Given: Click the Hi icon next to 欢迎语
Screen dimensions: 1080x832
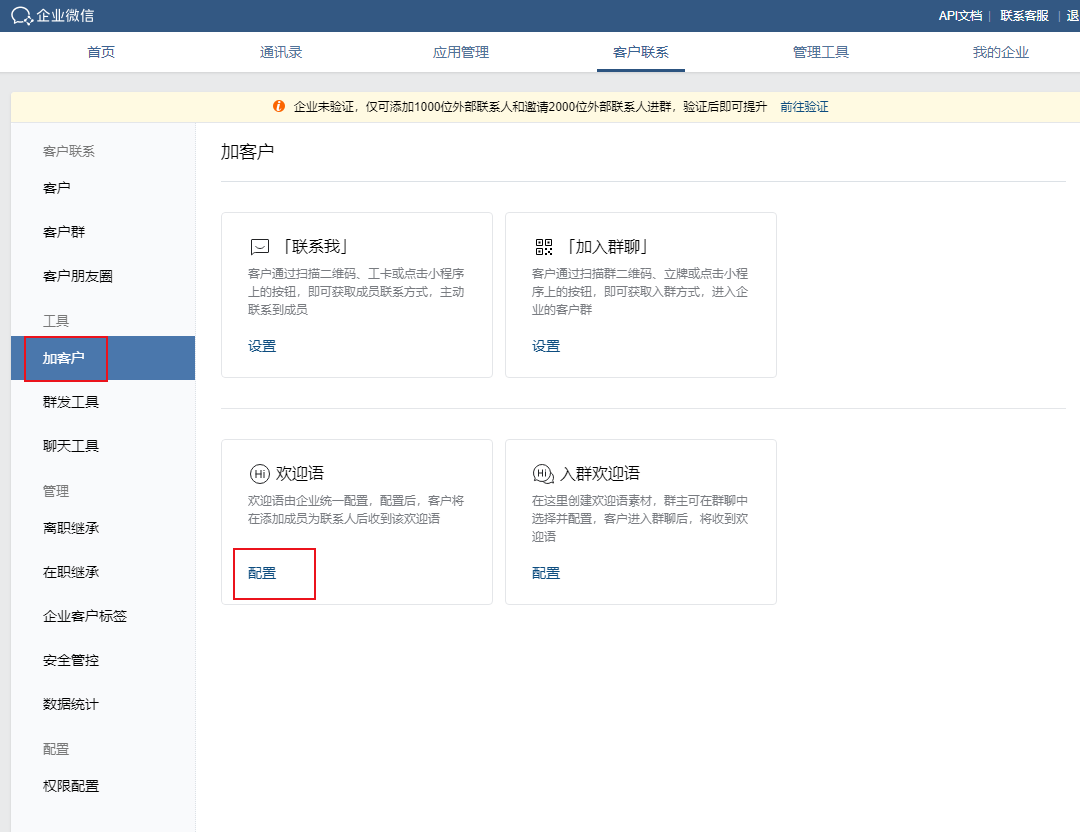Looking at the screenshot, I should [259, 473].
